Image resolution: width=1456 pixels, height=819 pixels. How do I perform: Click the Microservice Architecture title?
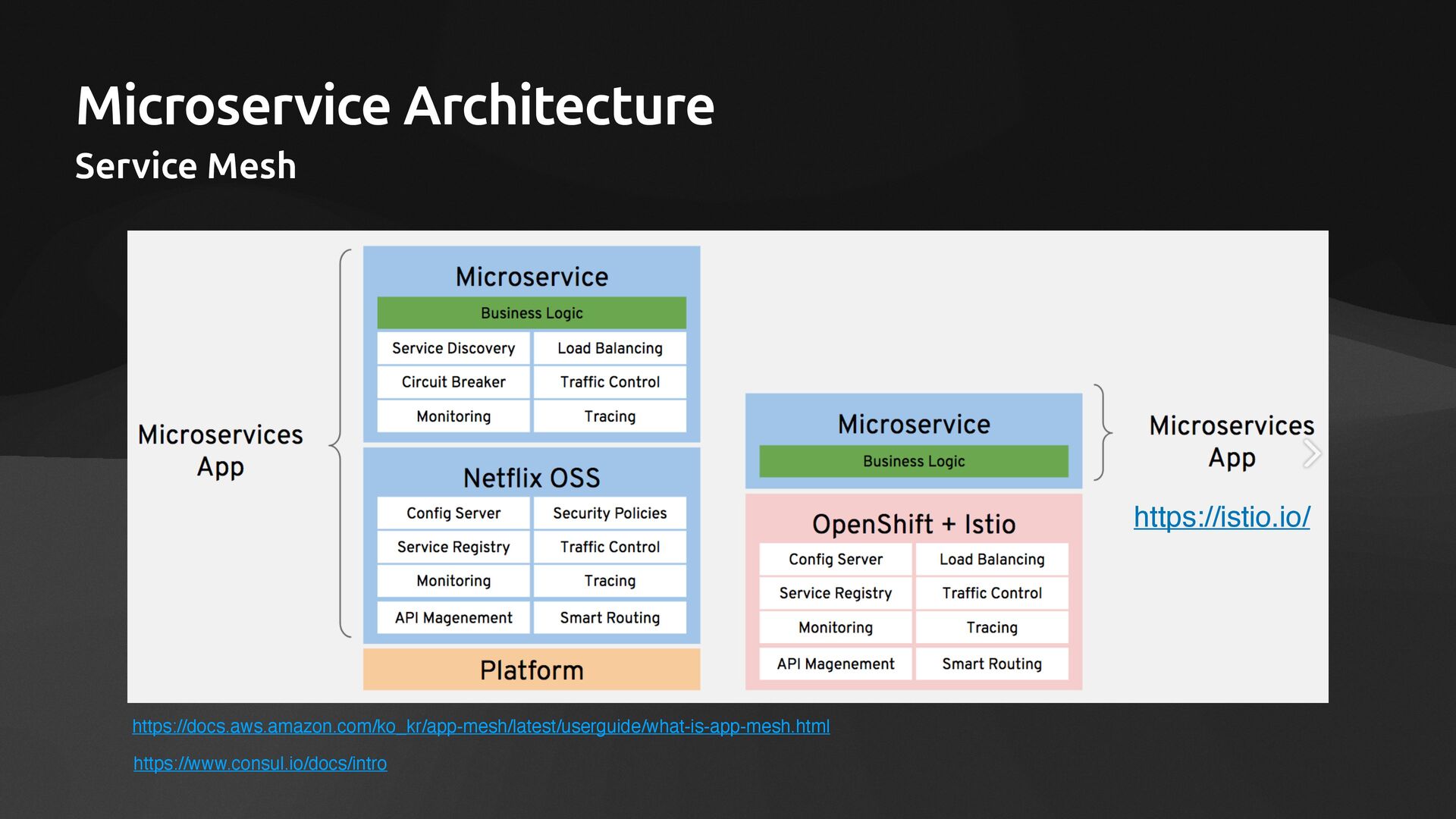point(395,105)
